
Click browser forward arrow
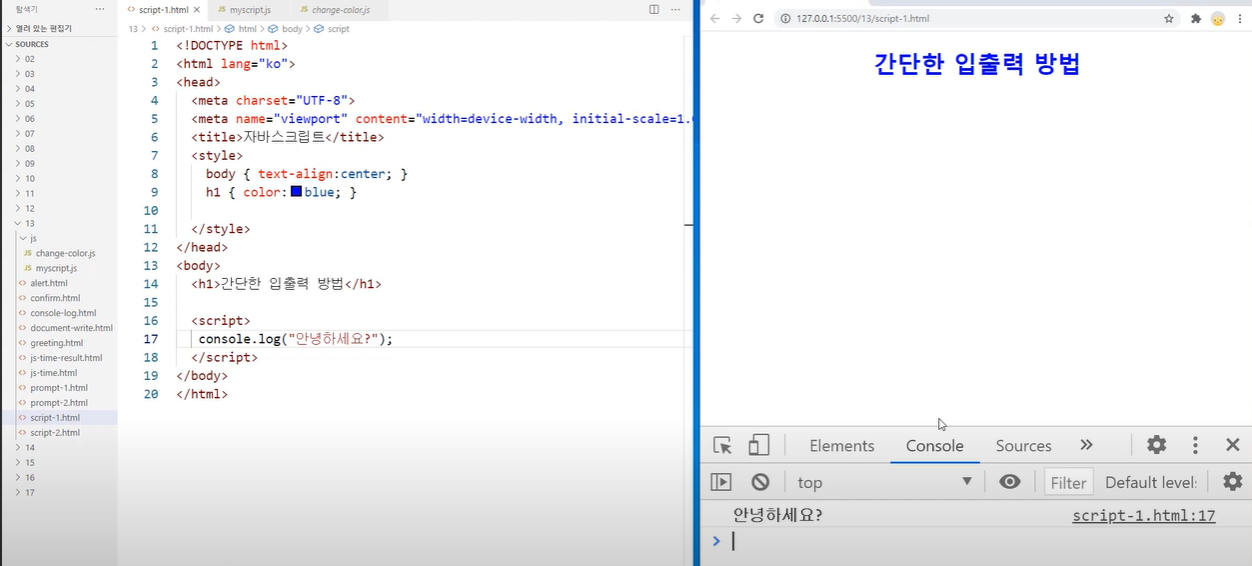coord(737,18)
